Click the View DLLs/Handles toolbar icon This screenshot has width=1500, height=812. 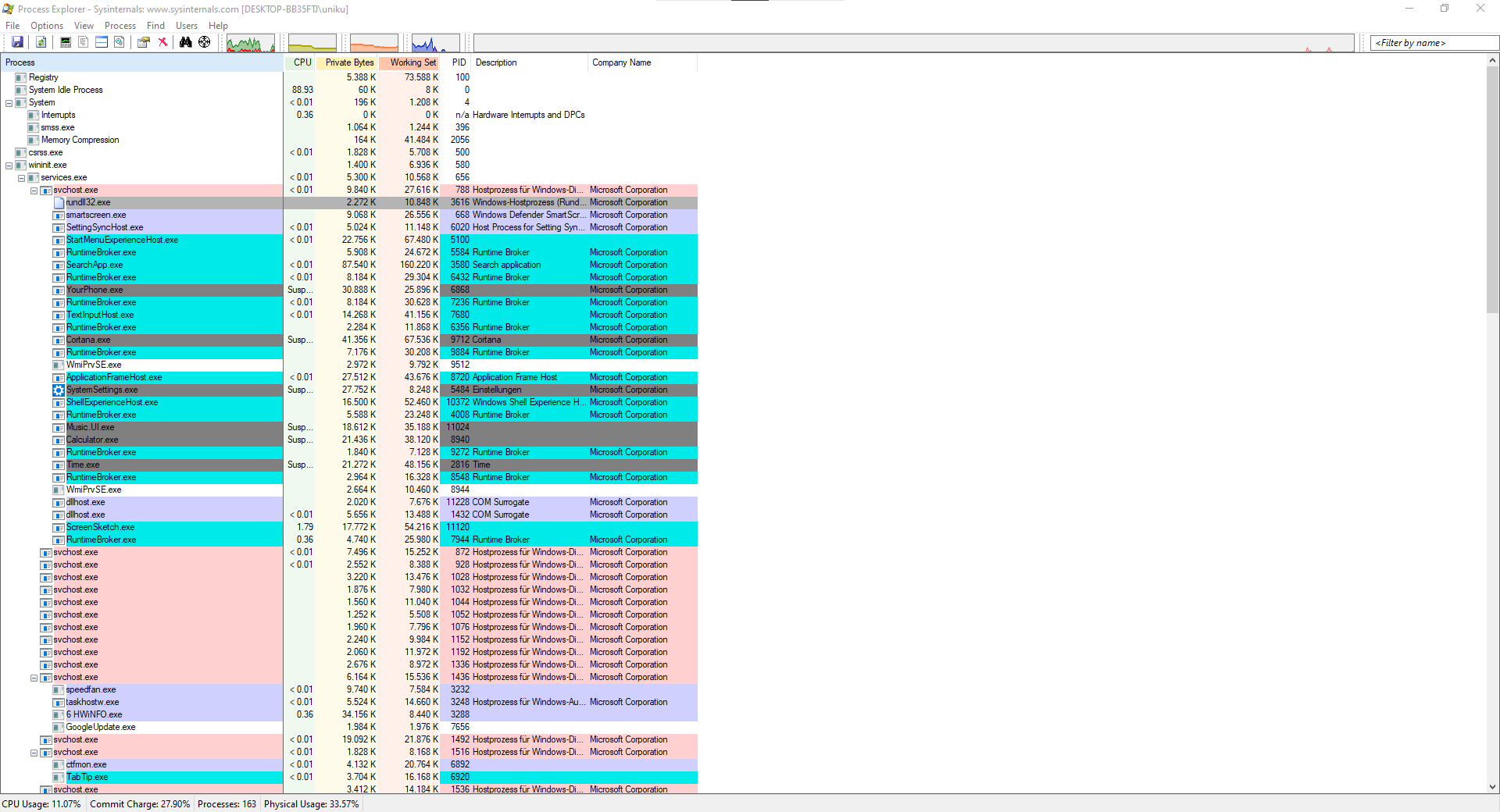(x=120, y=42)
